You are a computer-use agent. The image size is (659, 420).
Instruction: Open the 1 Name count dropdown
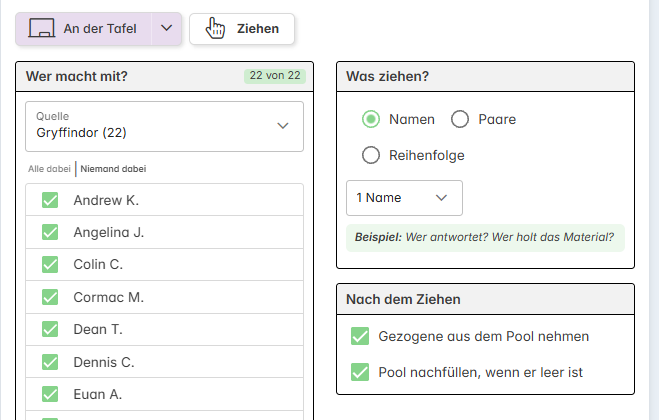(x=404, y=198)
